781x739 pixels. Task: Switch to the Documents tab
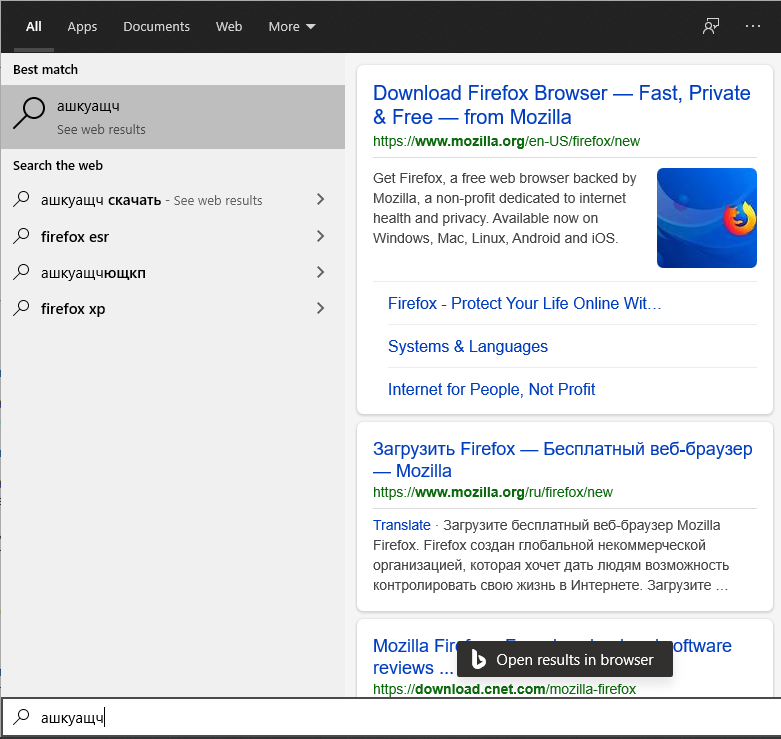tap(156, 26)
